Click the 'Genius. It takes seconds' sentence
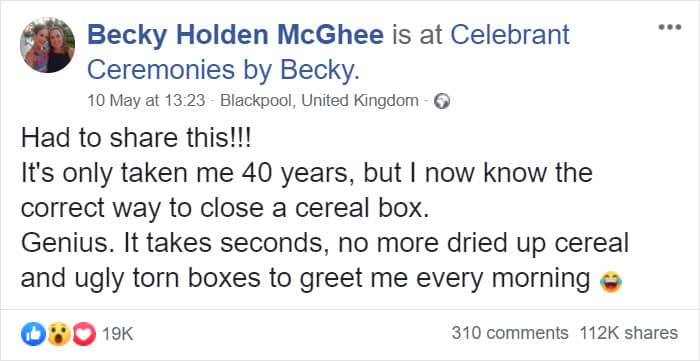 pos(325,244)
